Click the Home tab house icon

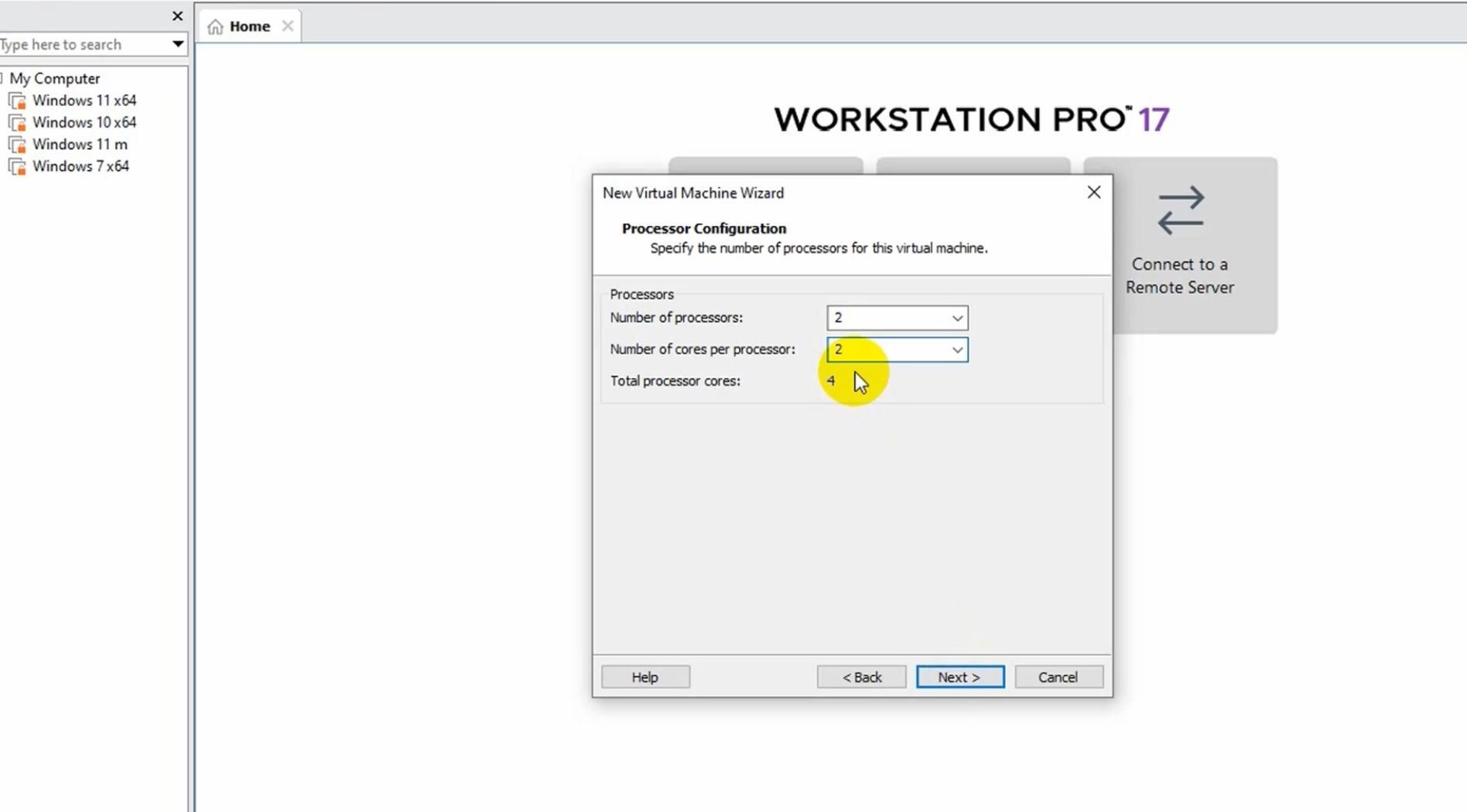(x=215, y=27)
